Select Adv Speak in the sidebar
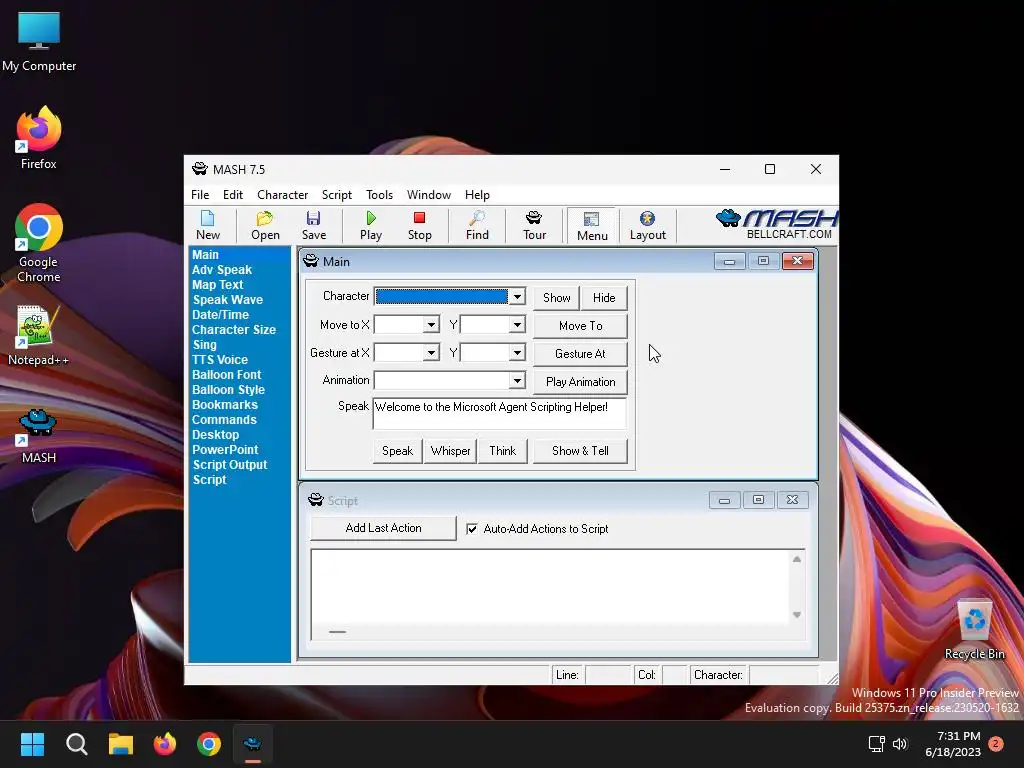The image size is (1024, 768). 222,270
